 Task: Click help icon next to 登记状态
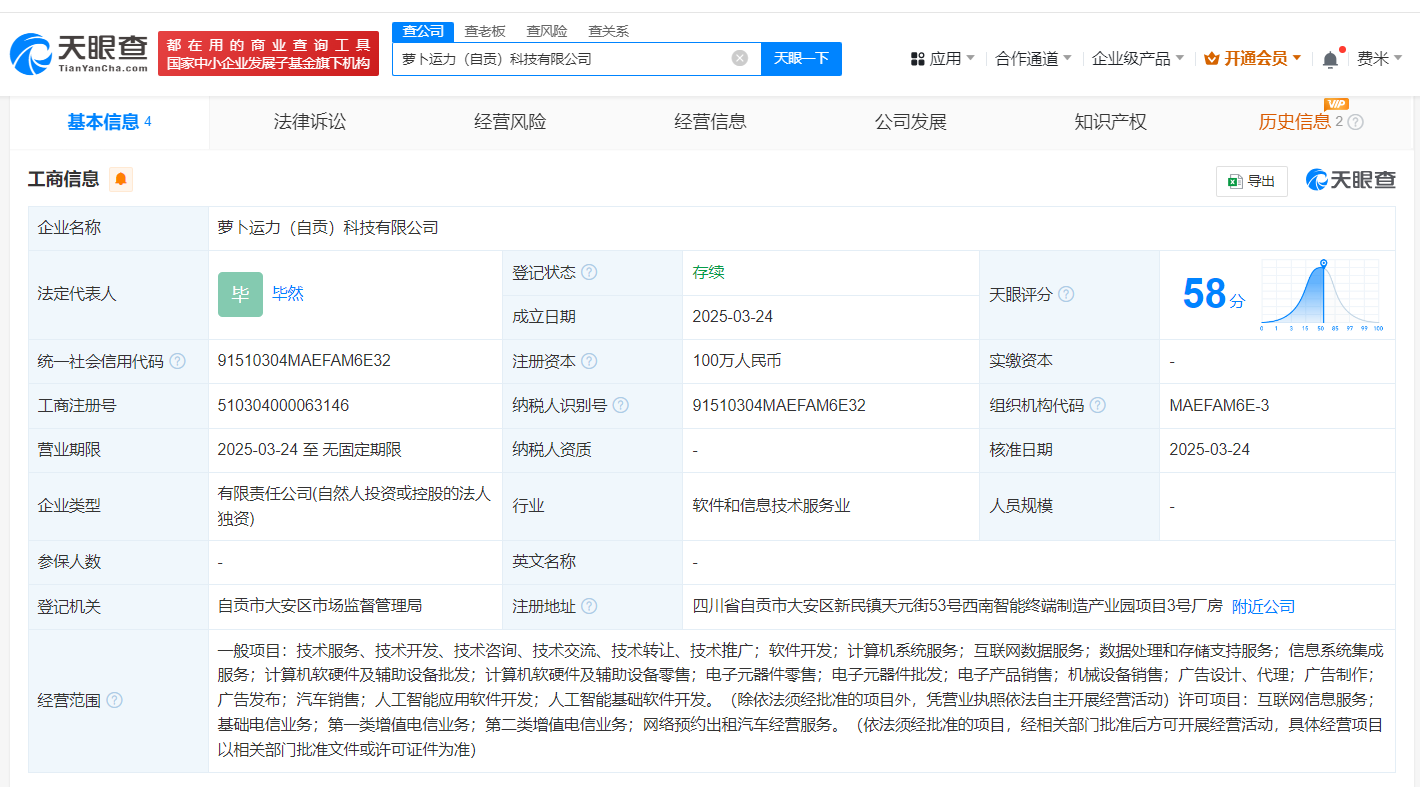(x=589, y=272)
